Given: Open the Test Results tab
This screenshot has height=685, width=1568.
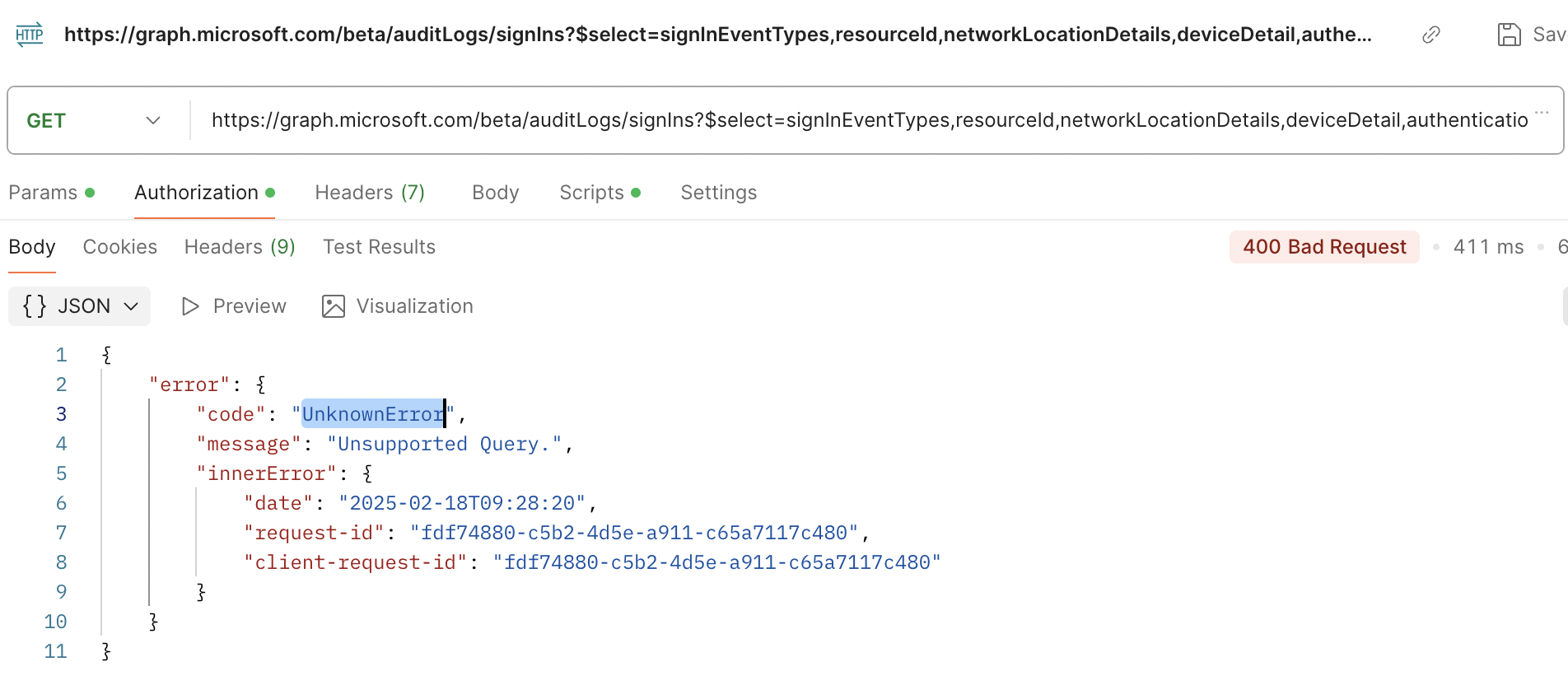Looking at the screenshot, I should (x=379, y=247).
